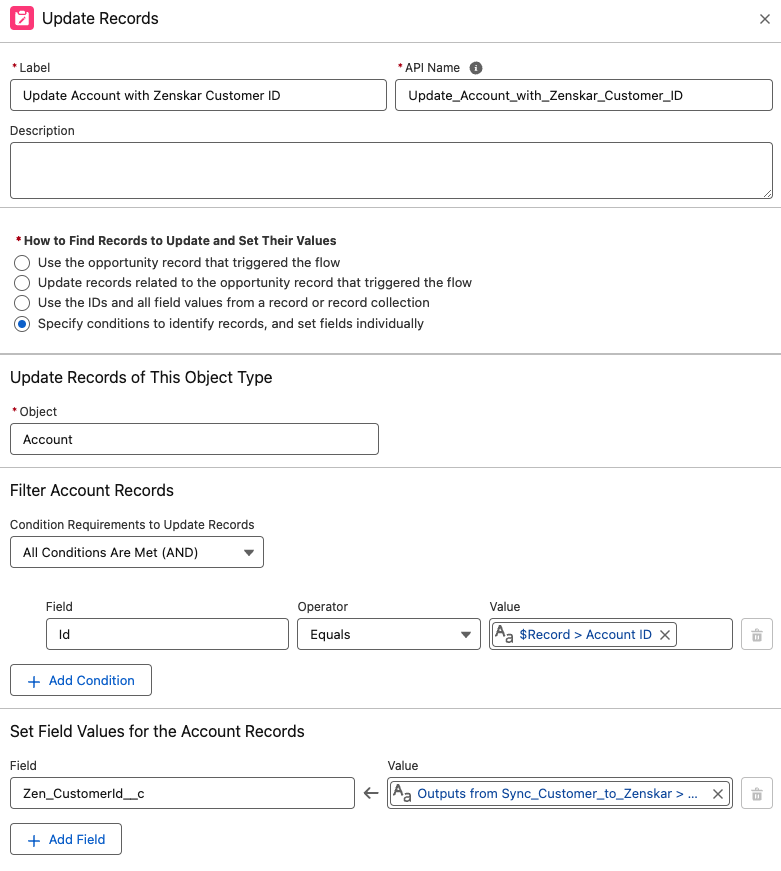
Task: Clear the Sync_Customer_to_Zenskar output value
Action: click(718, 794)
